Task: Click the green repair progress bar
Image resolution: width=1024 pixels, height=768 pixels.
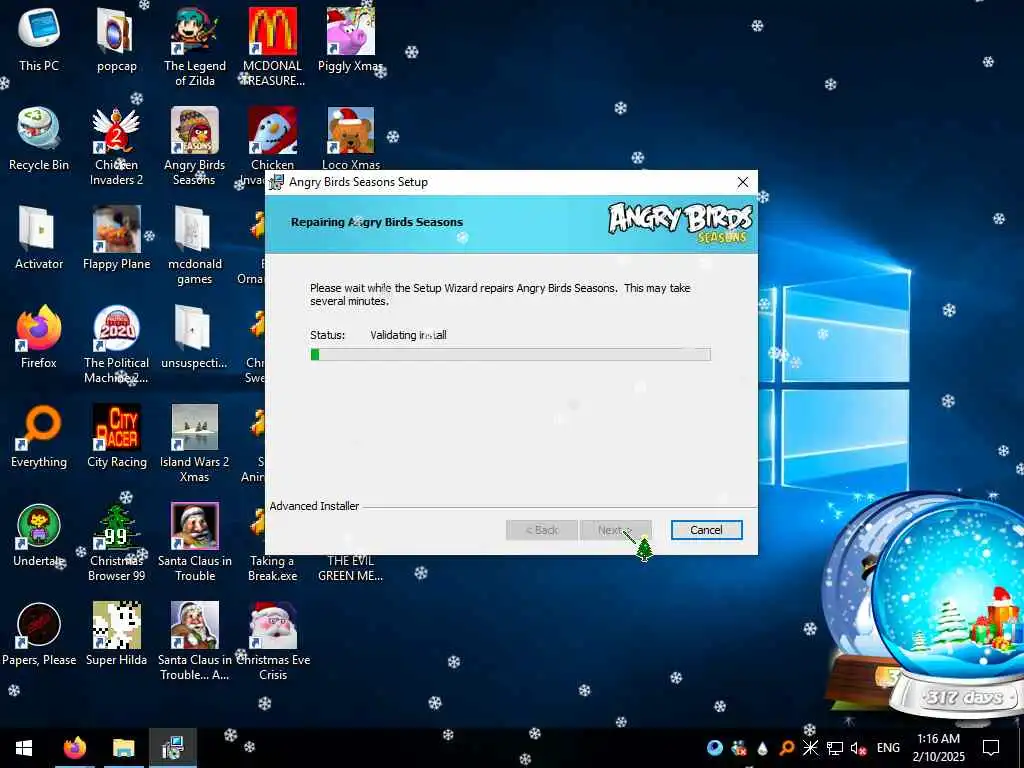Action: point(510,354)
